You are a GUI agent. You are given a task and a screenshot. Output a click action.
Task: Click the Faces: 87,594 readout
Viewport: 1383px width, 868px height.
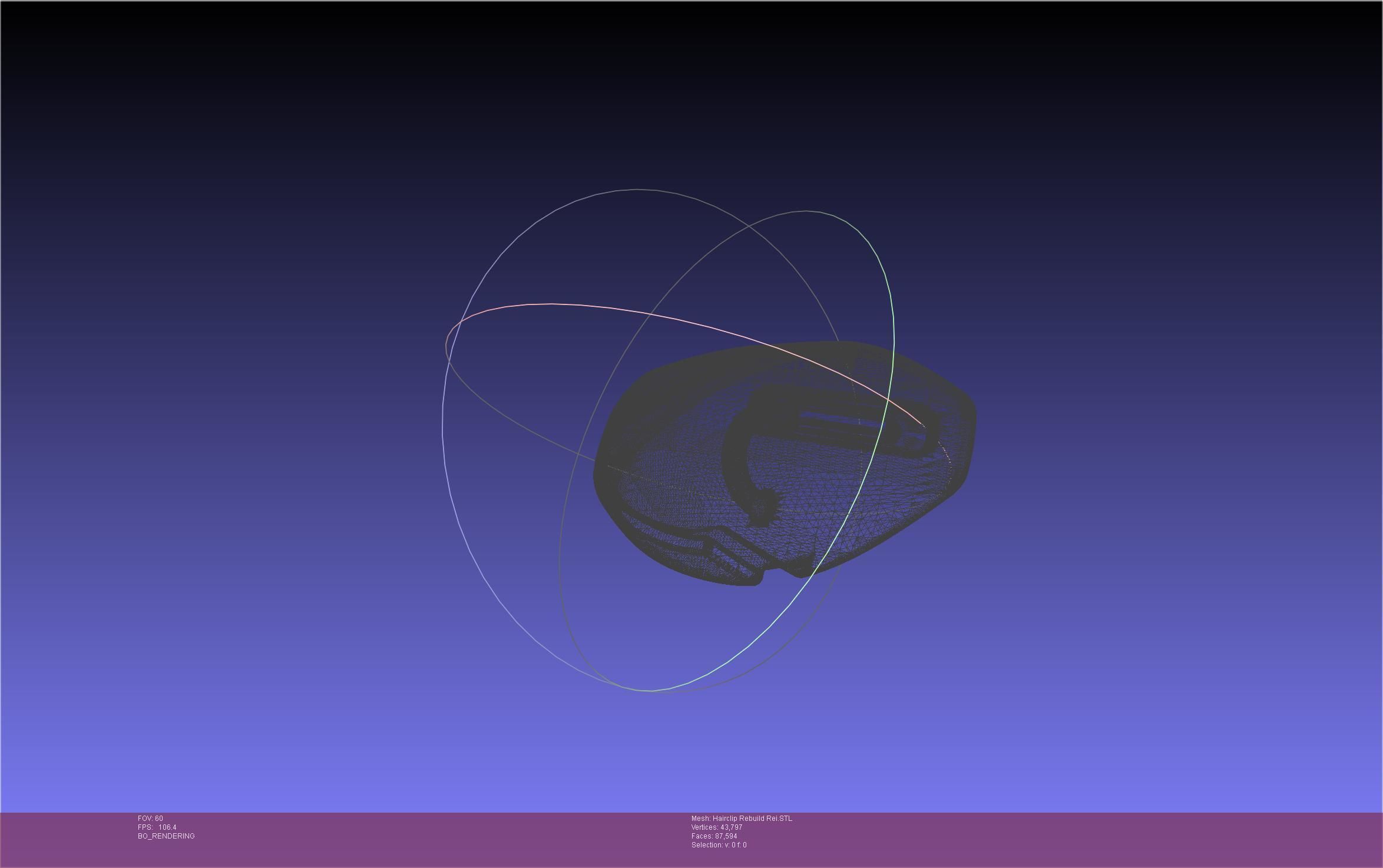tap(714, 836)
